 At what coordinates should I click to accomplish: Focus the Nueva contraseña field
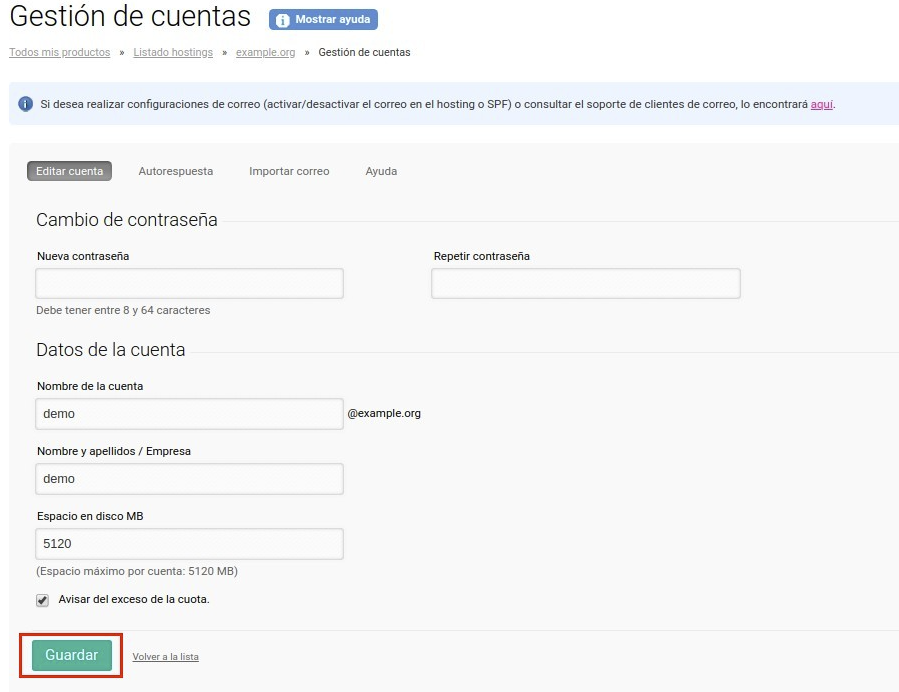click(x=189, y=283)
